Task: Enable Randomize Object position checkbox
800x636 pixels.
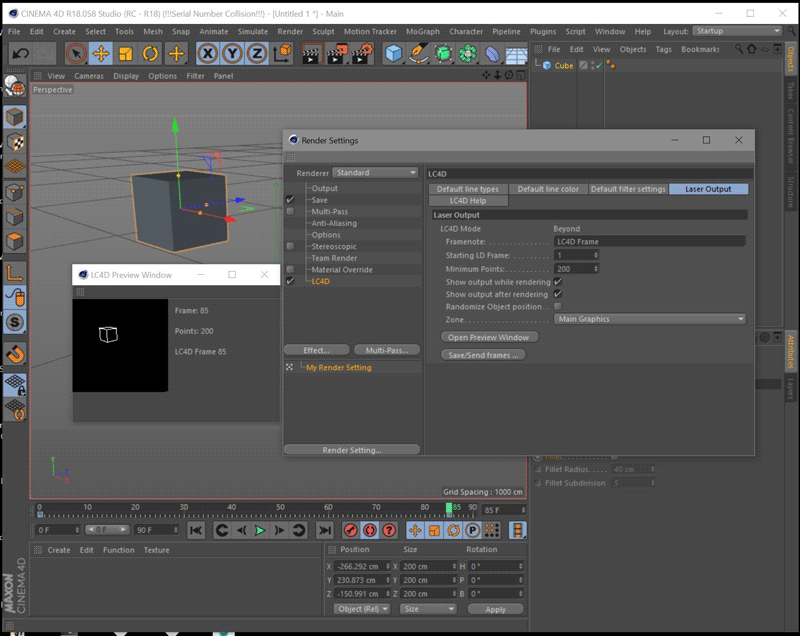Action: (x=558, y=307)
